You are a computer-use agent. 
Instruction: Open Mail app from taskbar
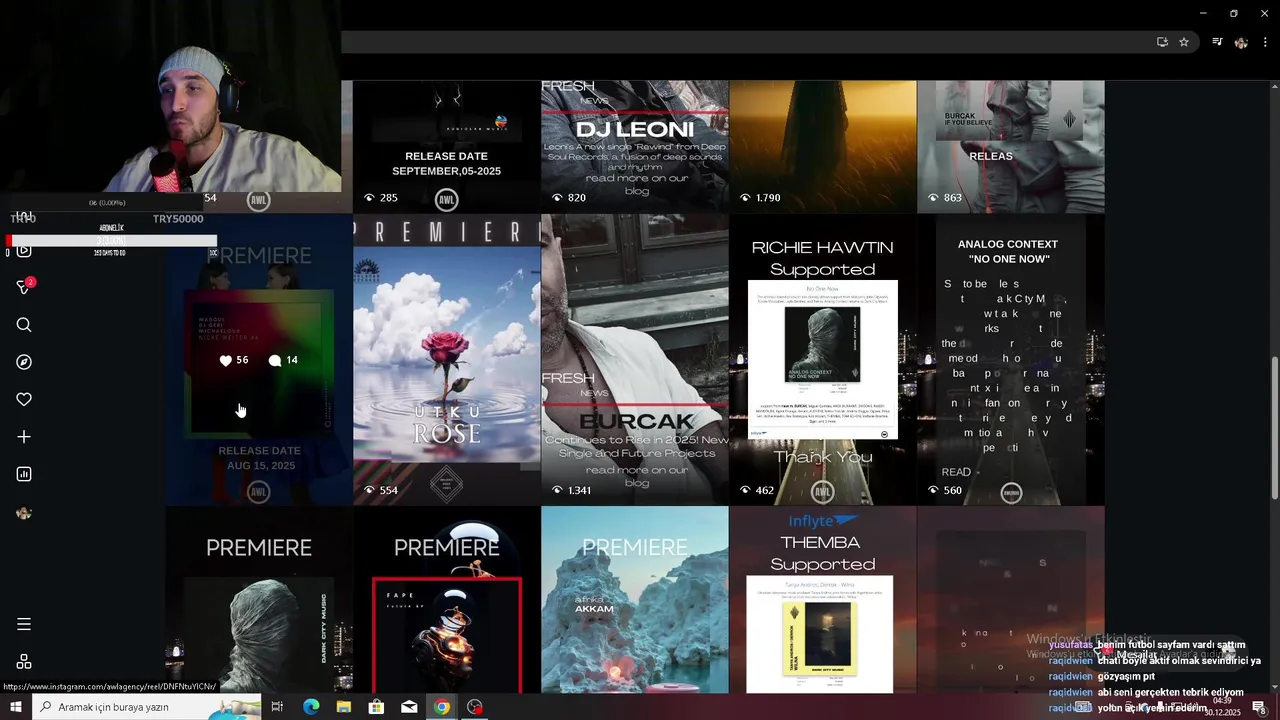point(409,707)
